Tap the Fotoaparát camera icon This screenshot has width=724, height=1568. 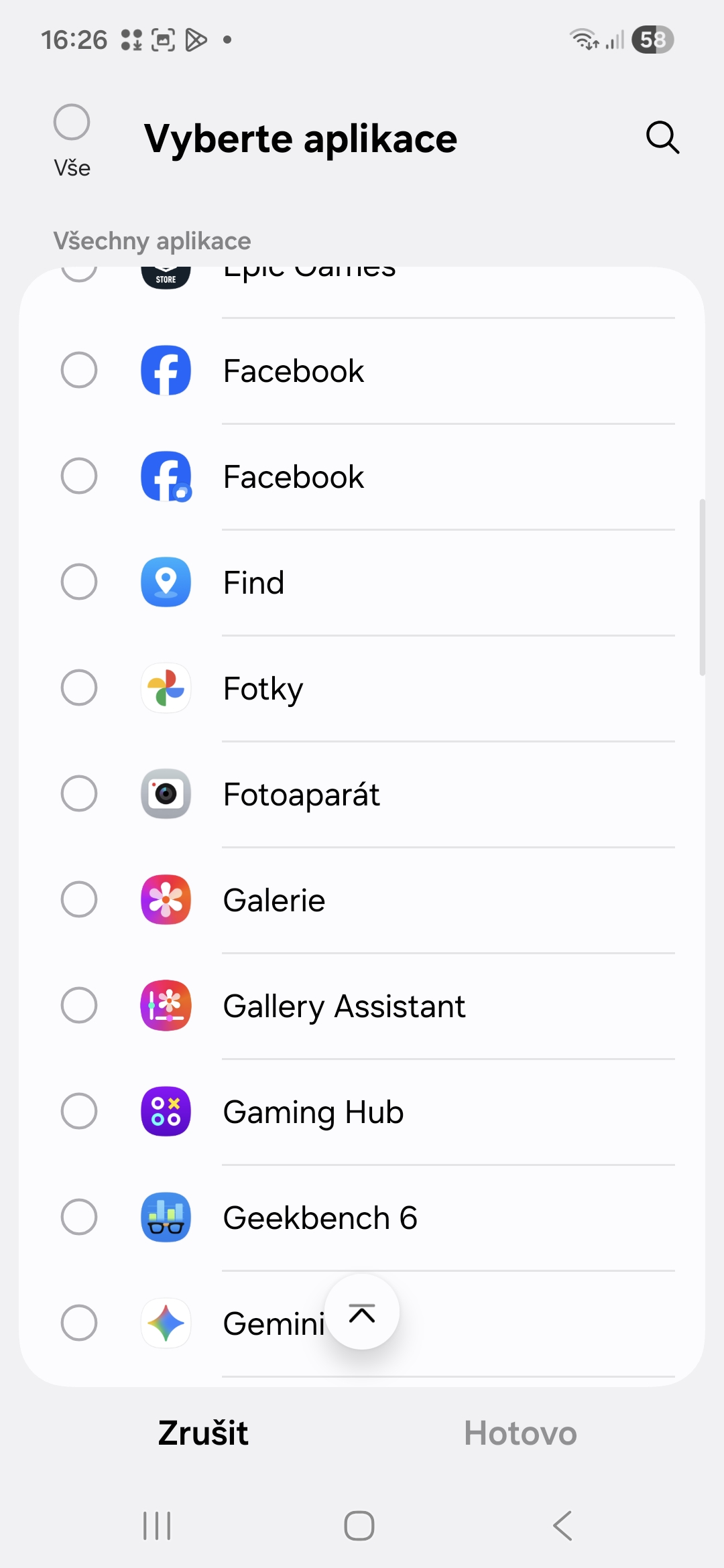pyautogui.click(x=166, y=794)
